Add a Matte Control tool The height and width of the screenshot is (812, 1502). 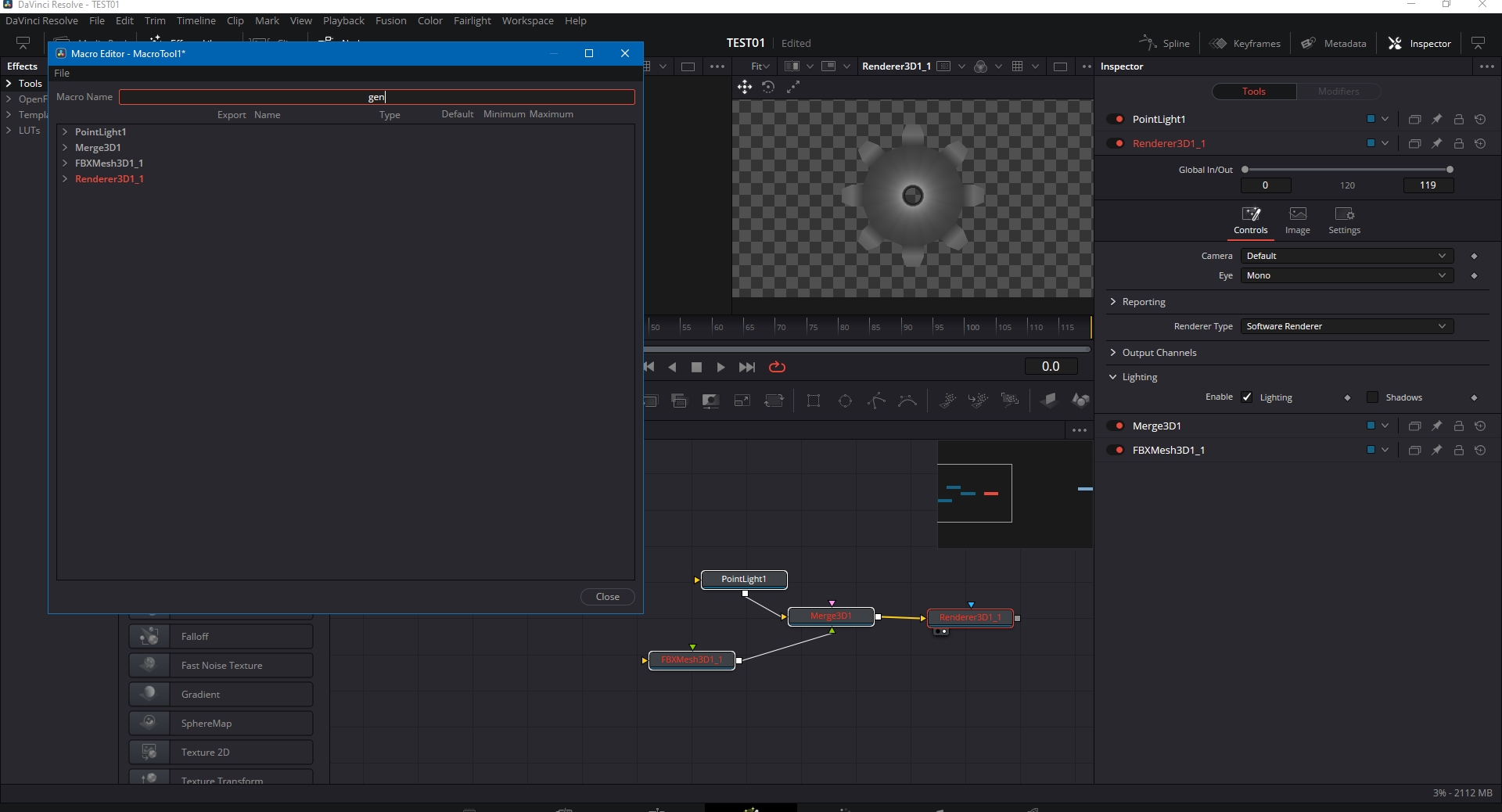point(710,401)
